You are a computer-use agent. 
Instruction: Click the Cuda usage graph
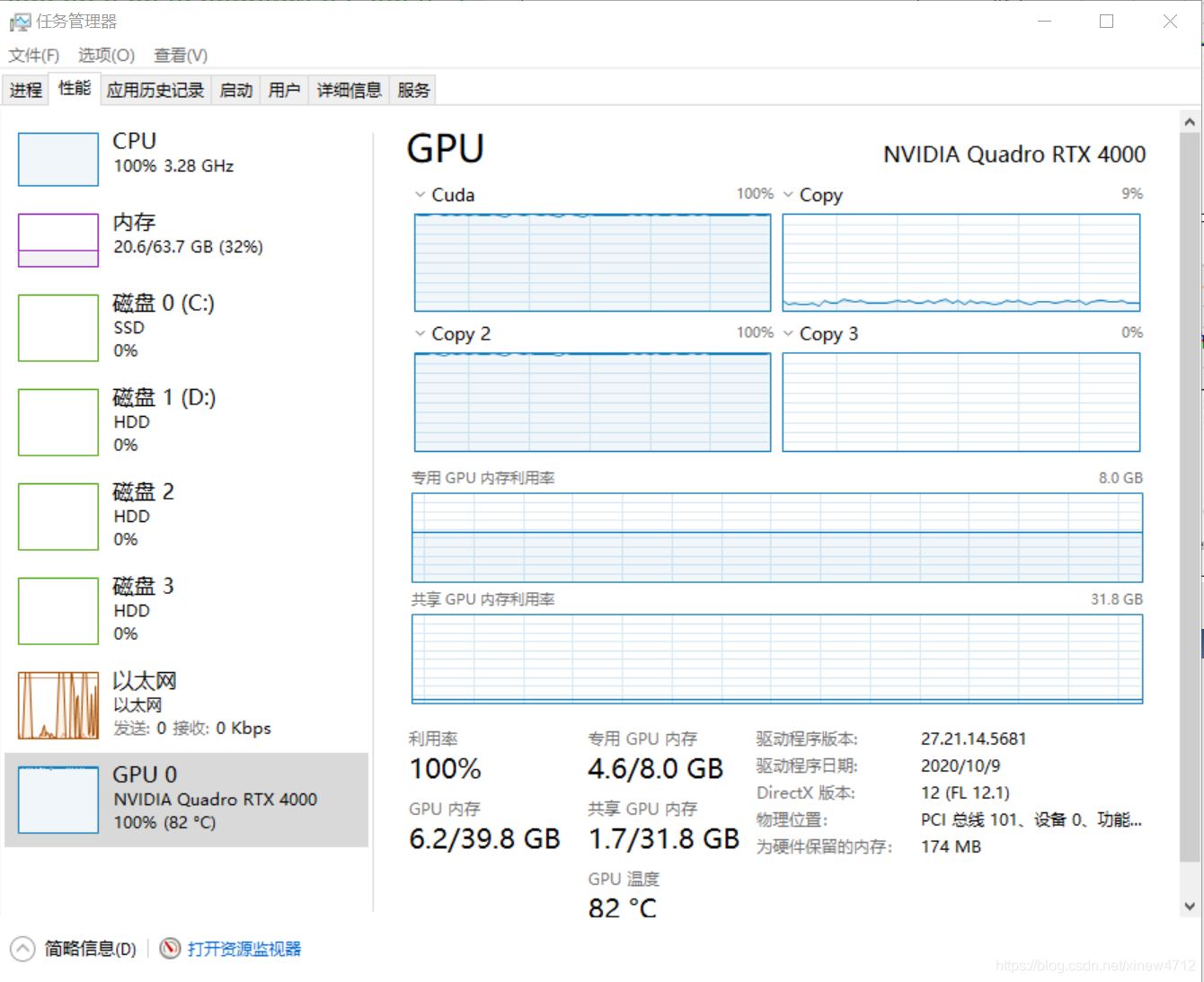pyautogui.click(x=593, y=262)
